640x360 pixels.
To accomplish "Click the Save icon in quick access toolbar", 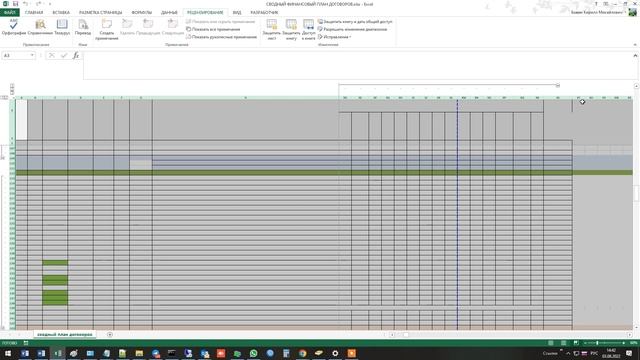I will click(x=16, y=4).
